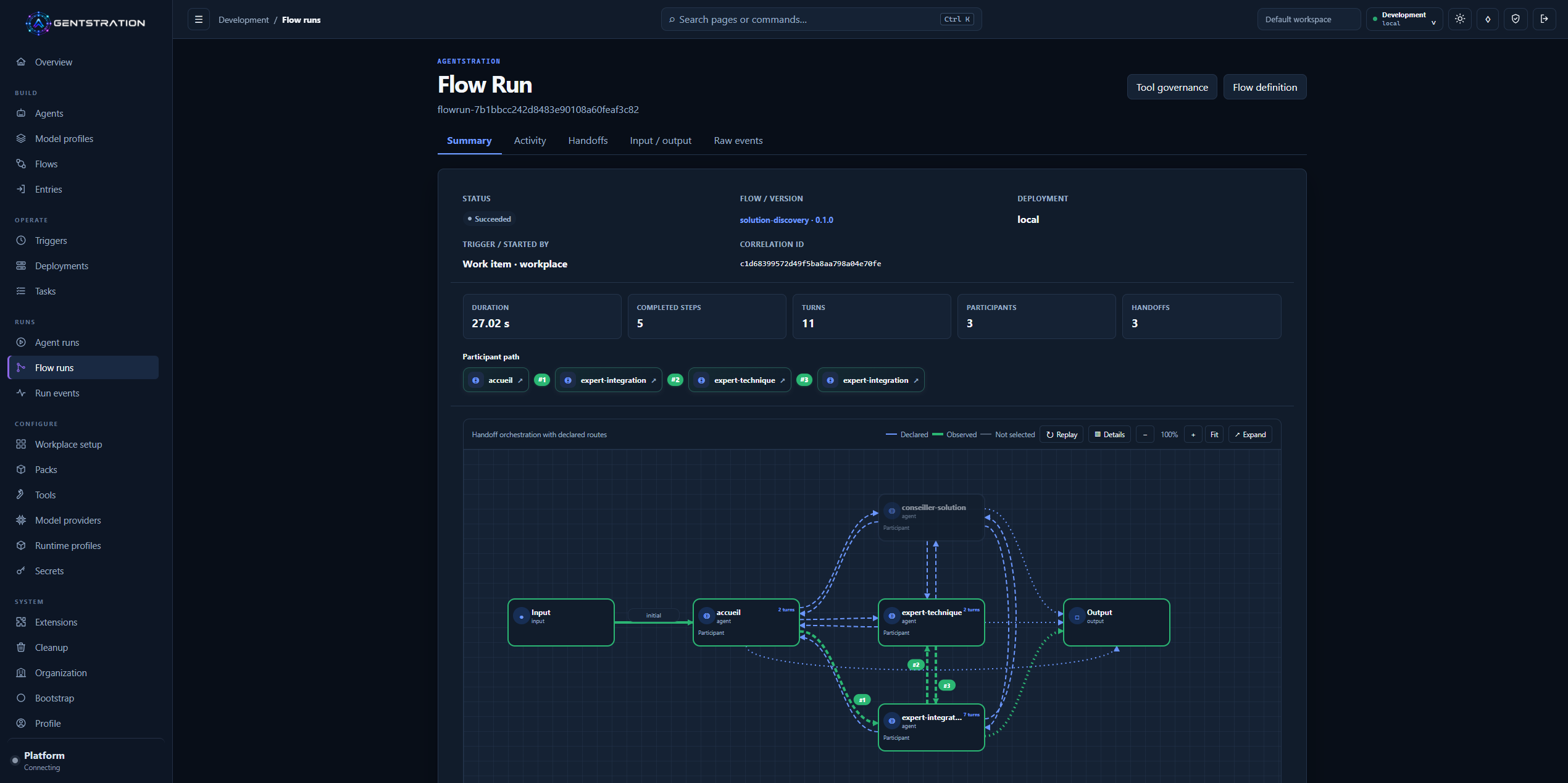Open the Run events page
Viewport: 1568px width, 783px height.
(x=83, y=393)
